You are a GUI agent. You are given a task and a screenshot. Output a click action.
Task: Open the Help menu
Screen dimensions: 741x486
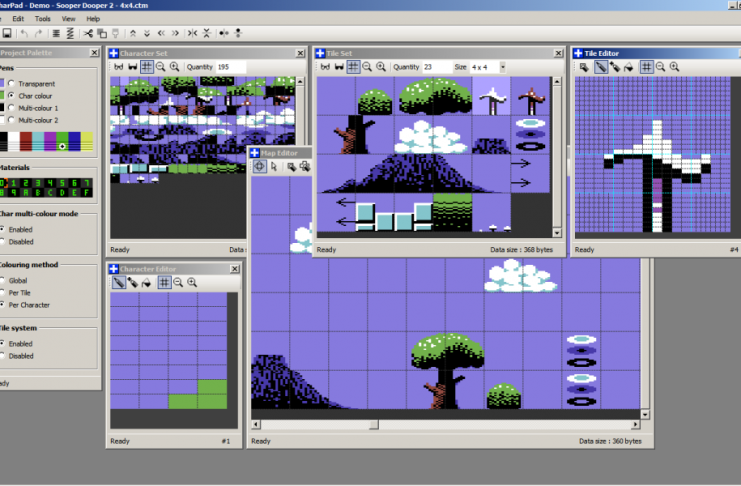(x=93, y=19)
